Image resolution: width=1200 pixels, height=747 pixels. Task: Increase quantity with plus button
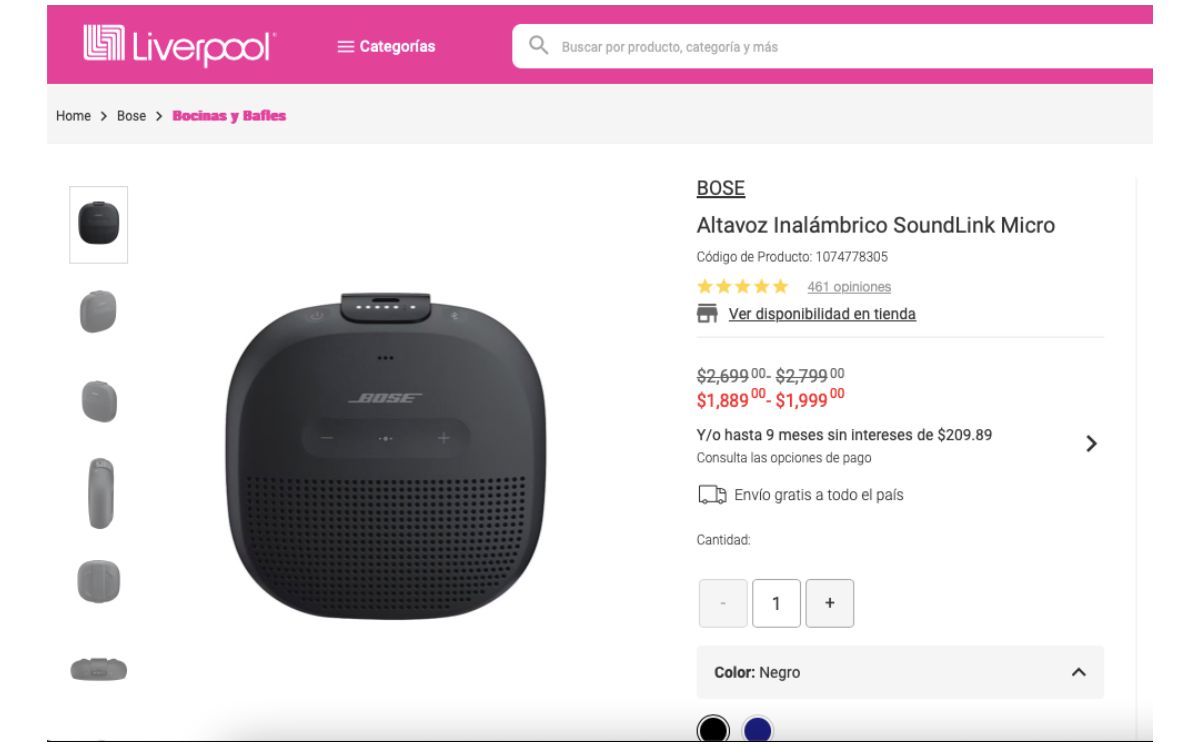830,603
